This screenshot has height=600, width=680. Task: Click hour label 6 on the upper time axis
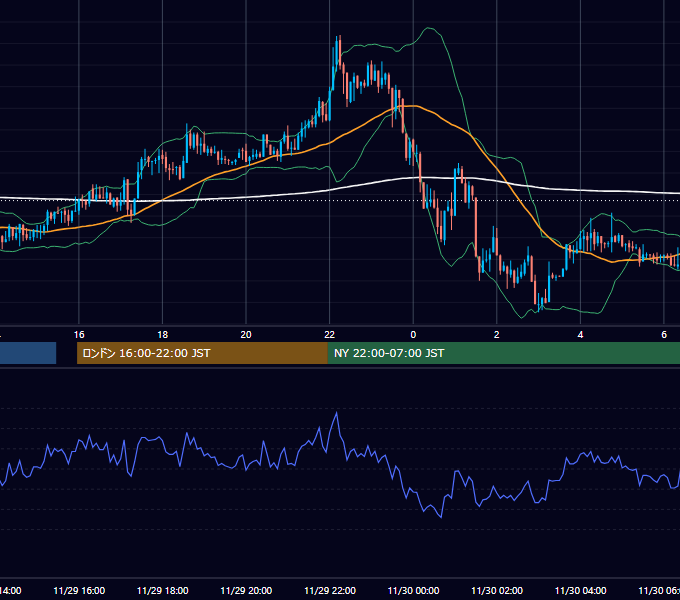coord(664,334)
